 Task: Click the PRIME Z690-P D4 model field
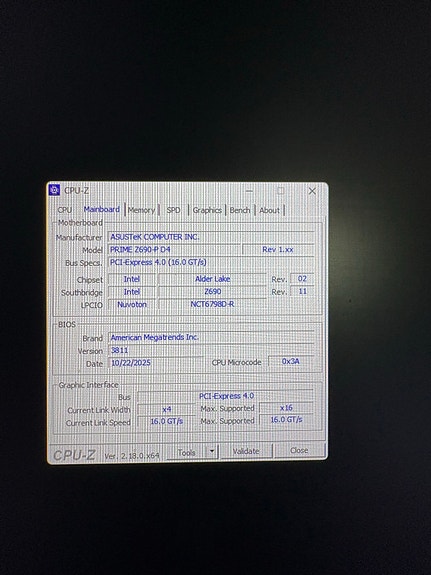[174, 250]
